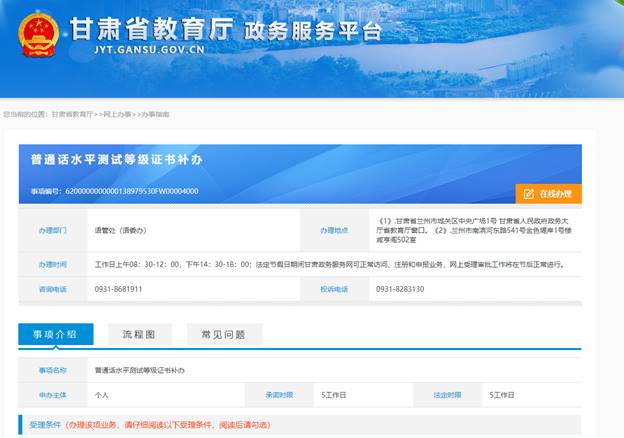Click the 投诉电话 number 0931-8283130
624x438 pixels.
400,289
